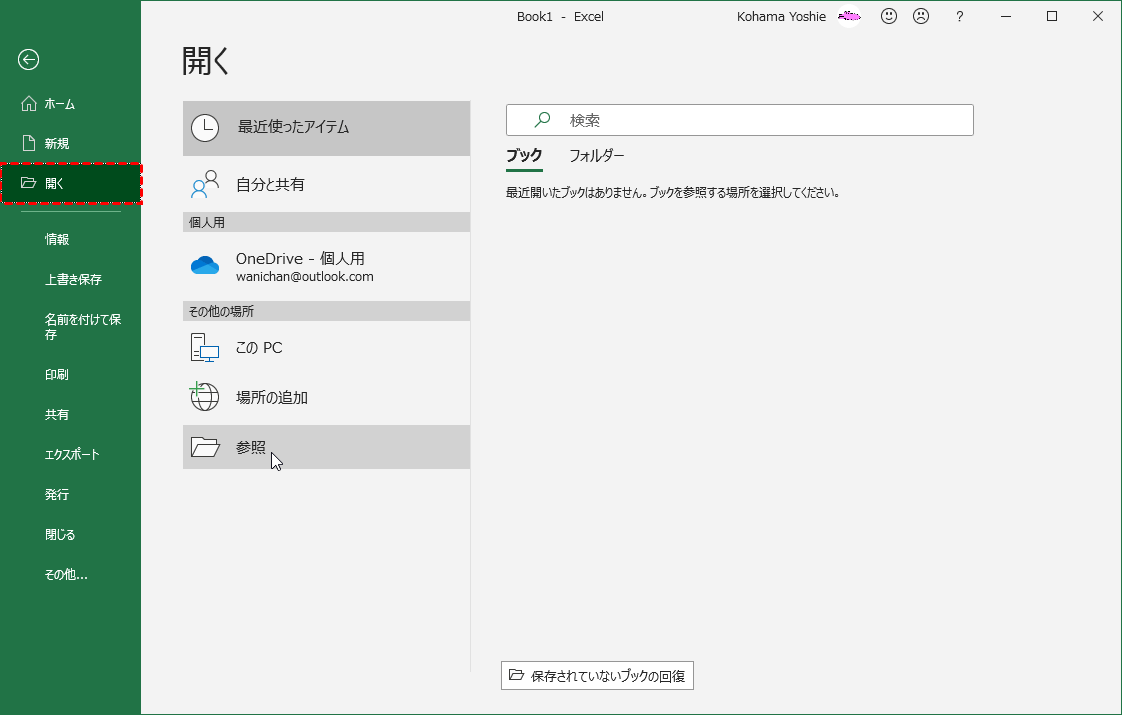Click the OneDrive cloud icon
Screen dimensions: 1122x715
205,266
